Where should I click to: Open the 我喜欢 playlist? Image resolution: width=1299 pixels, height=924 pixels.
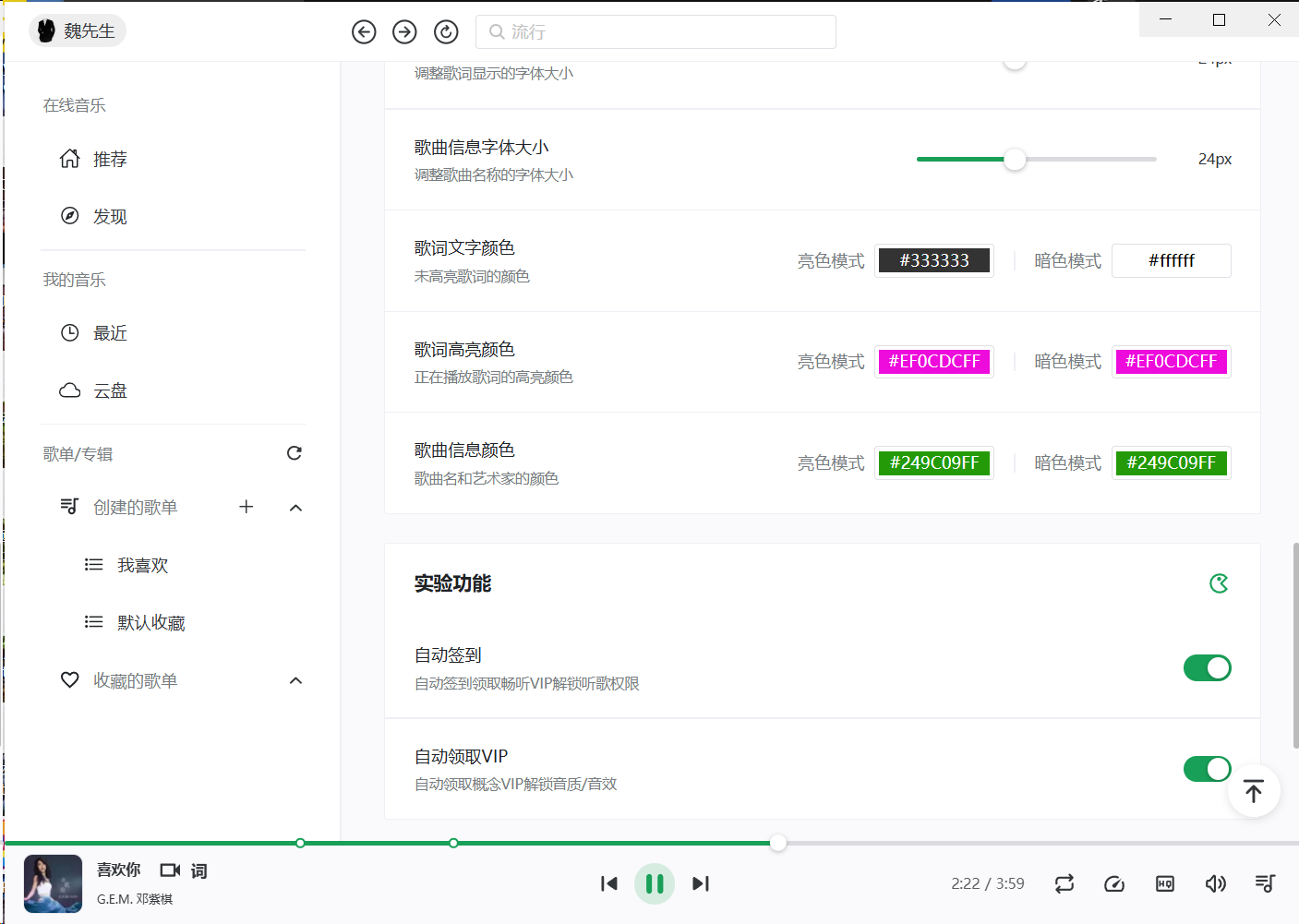pyautogui.click(x=144, y=564)
